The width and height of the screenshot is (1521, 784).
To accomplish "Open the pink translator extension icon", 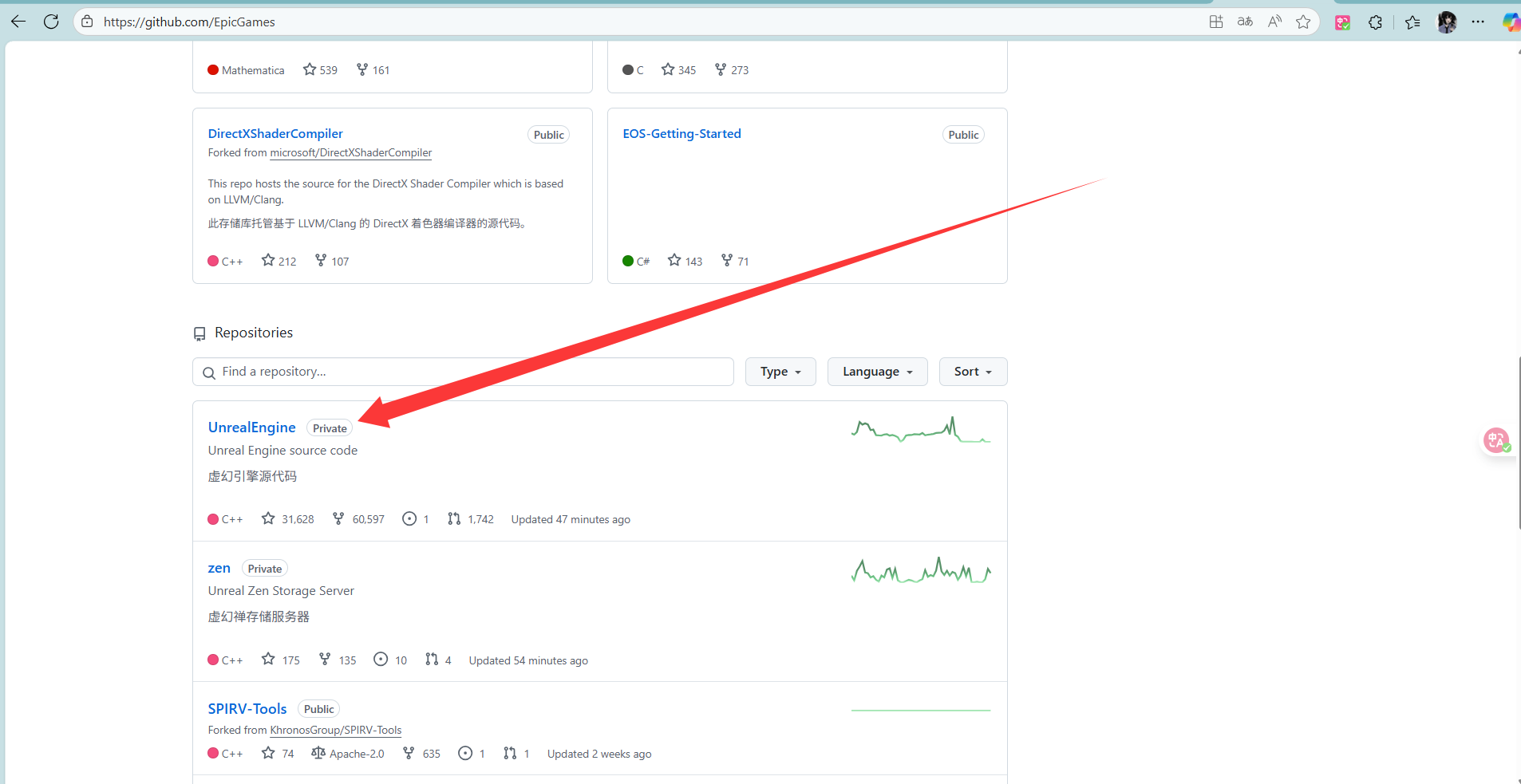I will [x=1343, y=22].
